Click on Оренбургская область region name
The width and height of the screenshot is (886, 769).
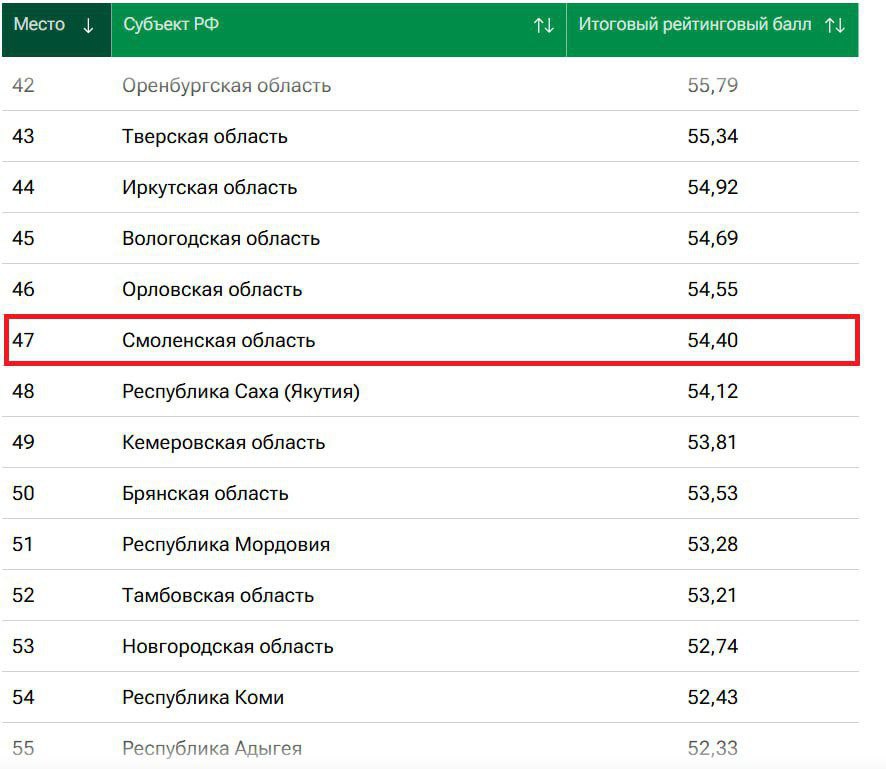click(226, 86)
